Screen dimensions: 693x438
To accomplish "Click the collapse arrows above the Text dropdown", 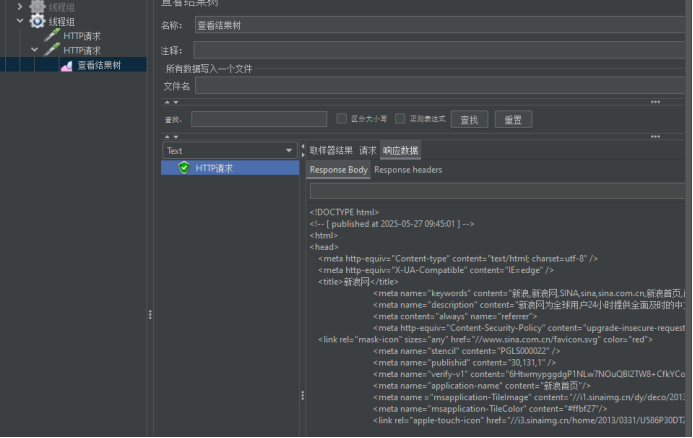I will tap(171, 137).
